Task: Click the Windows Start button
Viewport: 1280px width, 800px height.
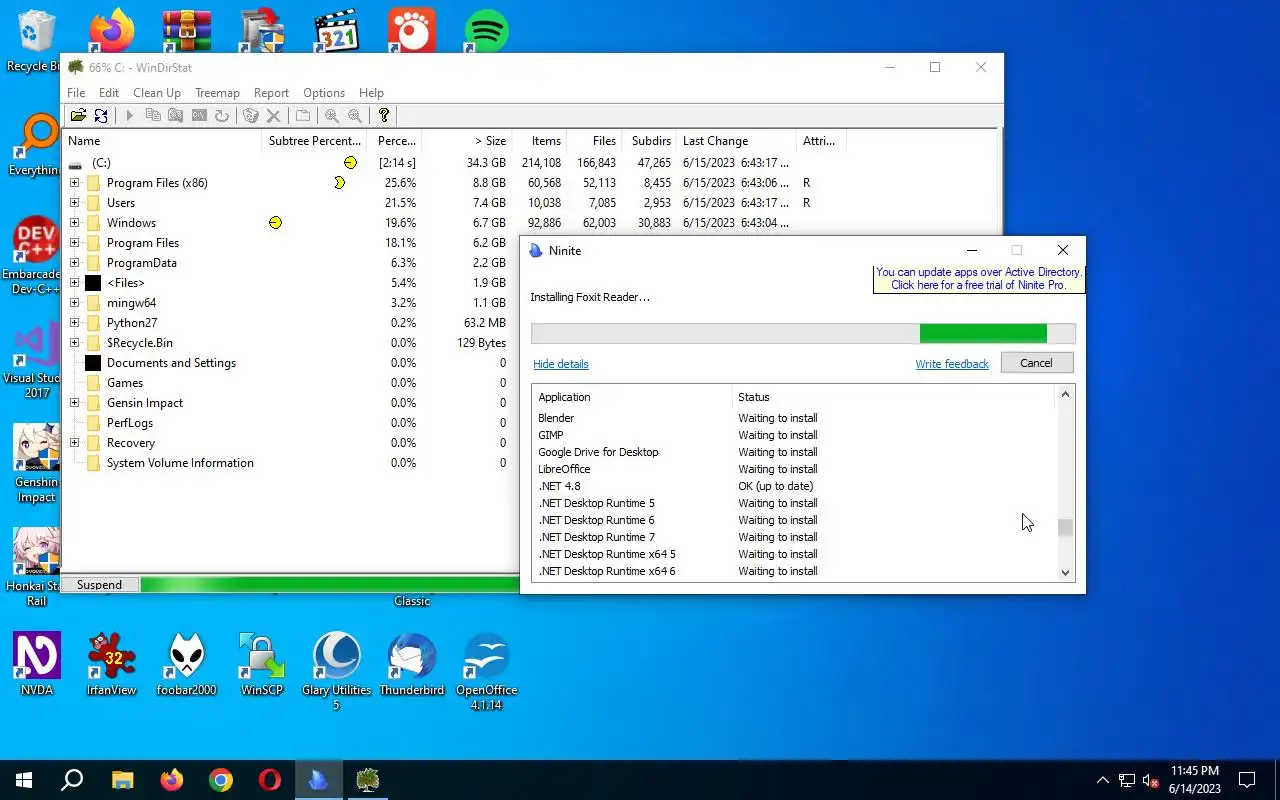Action: pos(24,780)
